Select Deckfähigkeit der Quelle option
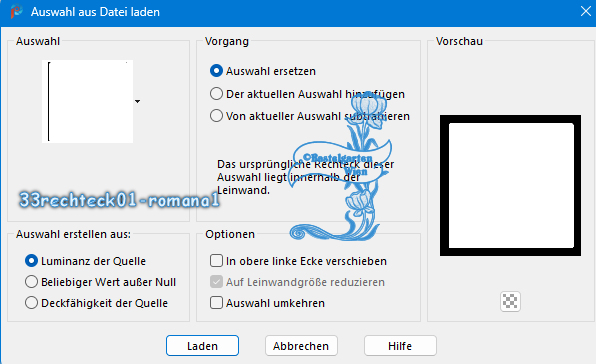The width and height of the screenshot is (596, 364). pos(31,303)
